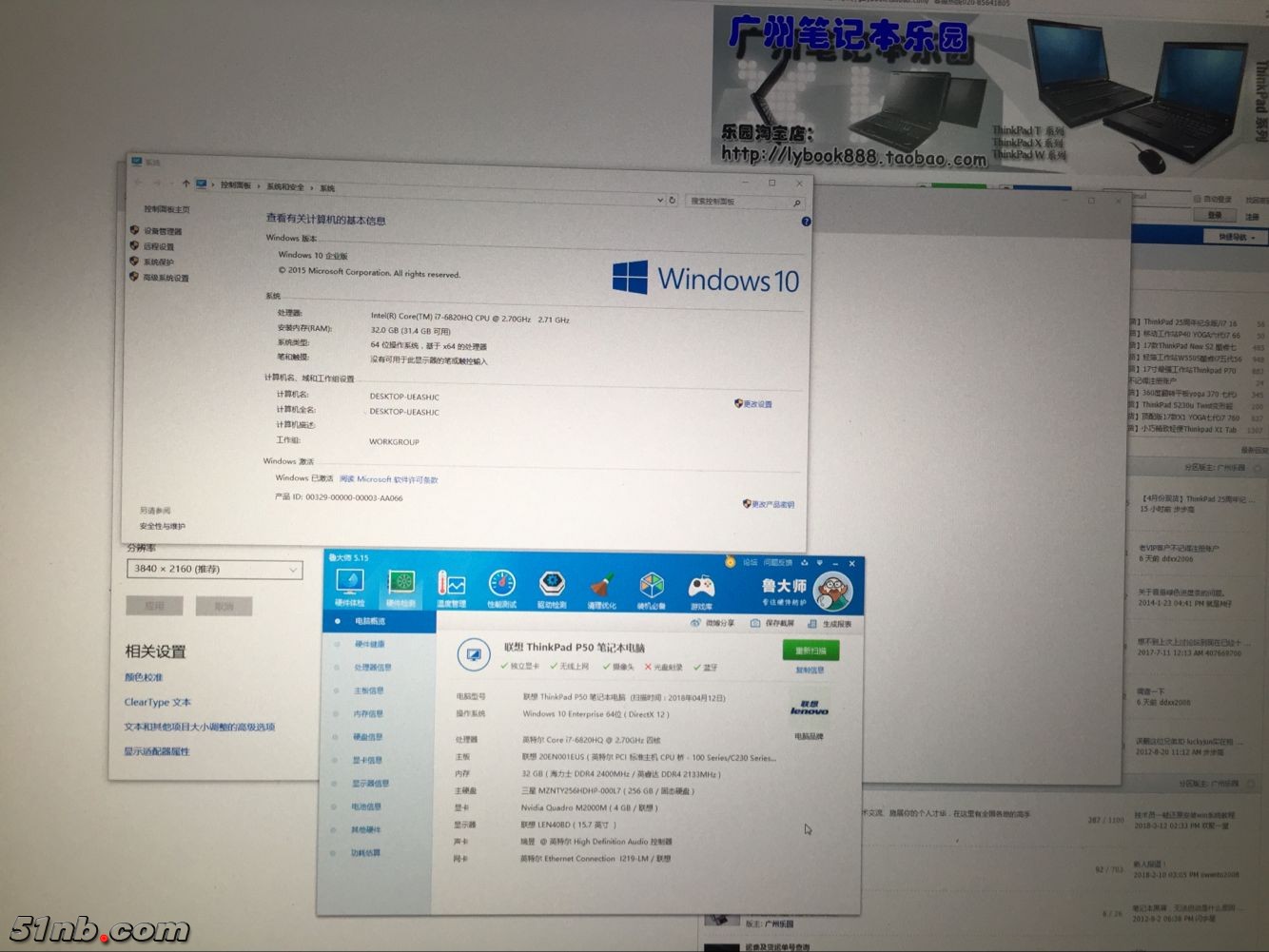
Task: Open 装机必备 software cube icon
Action: click(x=652, y=590)
